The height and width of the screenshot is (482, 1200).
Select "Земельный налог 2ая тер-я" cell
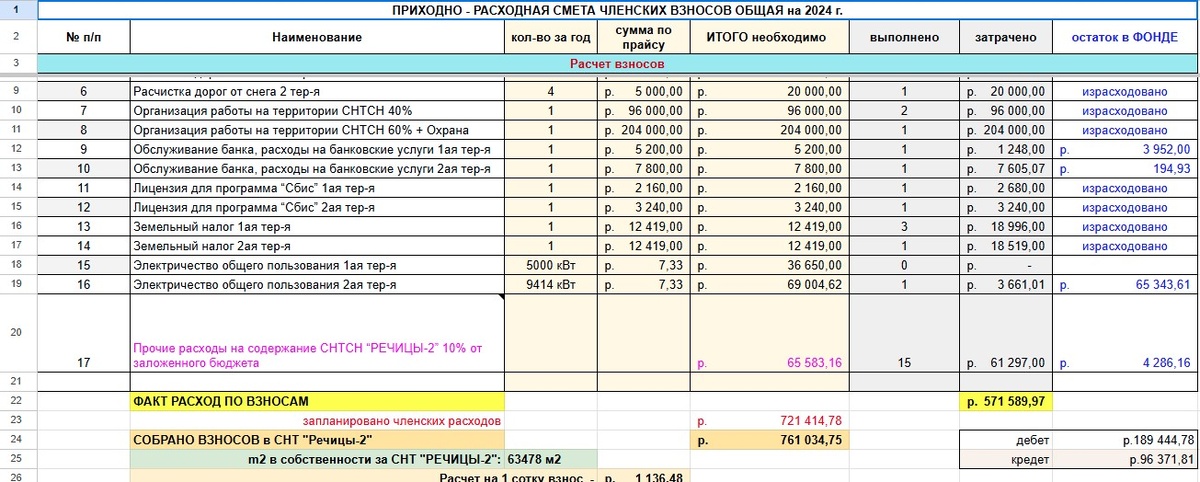tap(317, 245)
